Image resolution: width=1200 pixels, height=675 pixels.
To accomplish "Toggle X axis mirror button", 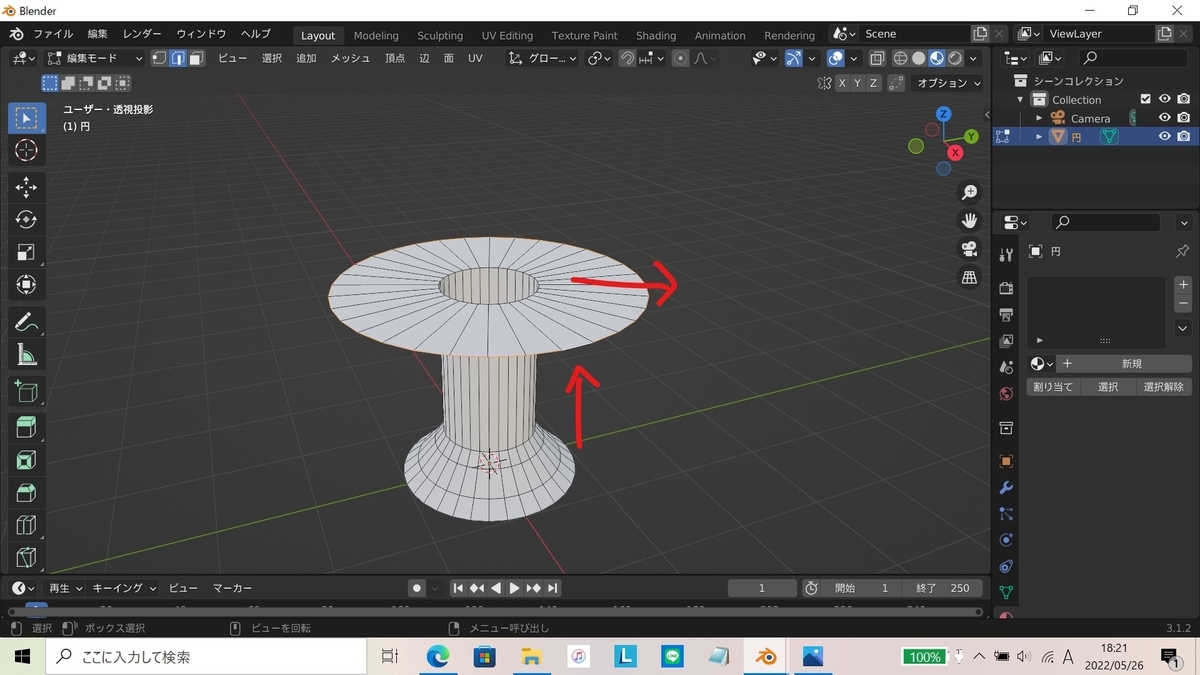I will [842, 83].
